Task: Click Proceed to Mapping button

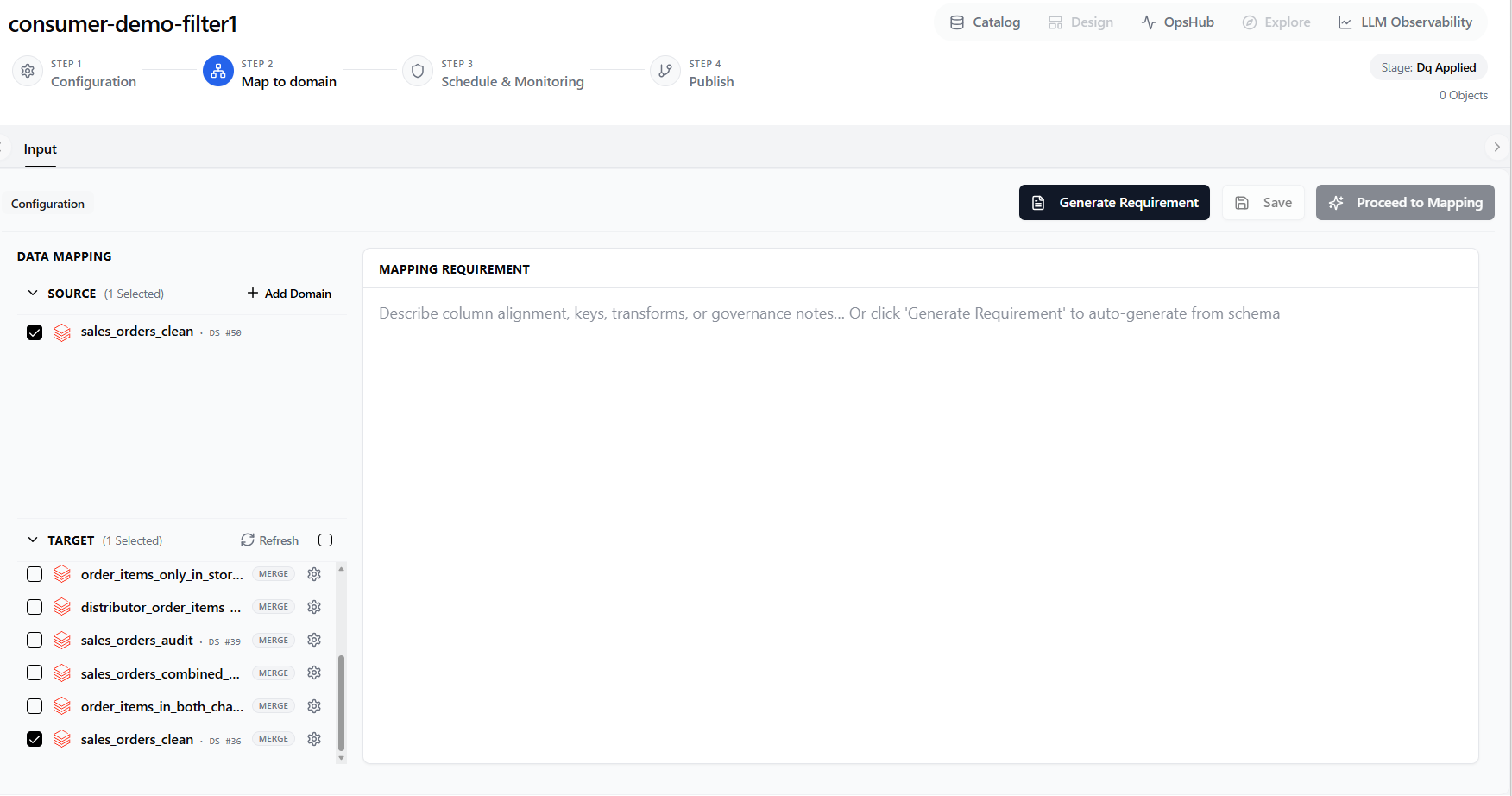Action: (x=1405, y=203)
